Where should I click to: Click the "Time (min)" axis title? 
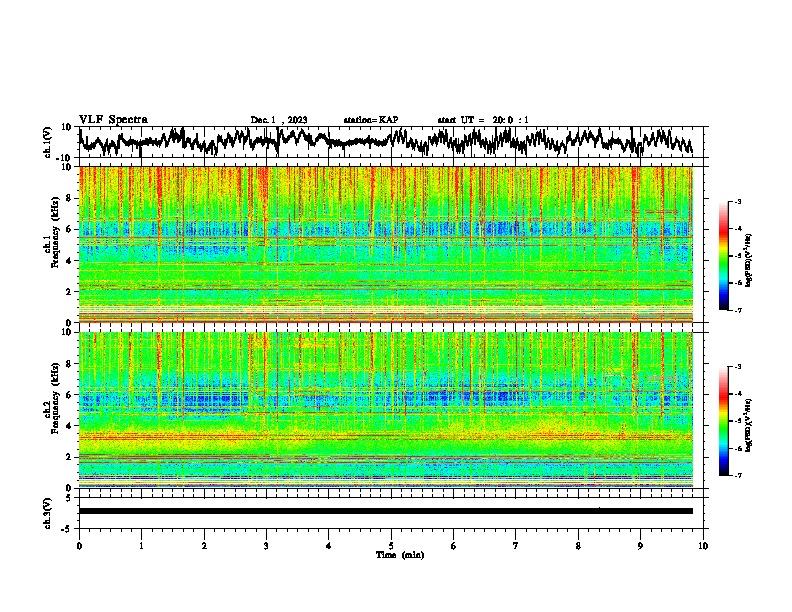pyautogui.click(x=400, y=555)
